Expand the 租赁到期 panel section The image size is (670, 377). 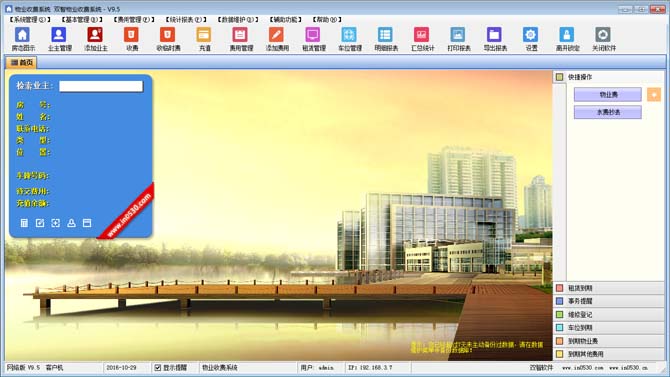608,288
